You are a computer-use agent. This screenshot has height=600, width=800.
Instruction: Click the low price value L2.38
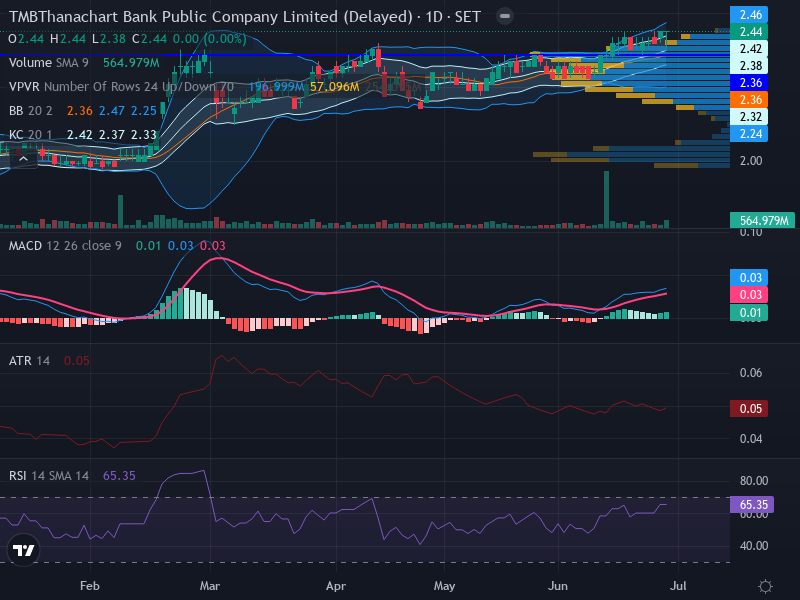(109, 39)
